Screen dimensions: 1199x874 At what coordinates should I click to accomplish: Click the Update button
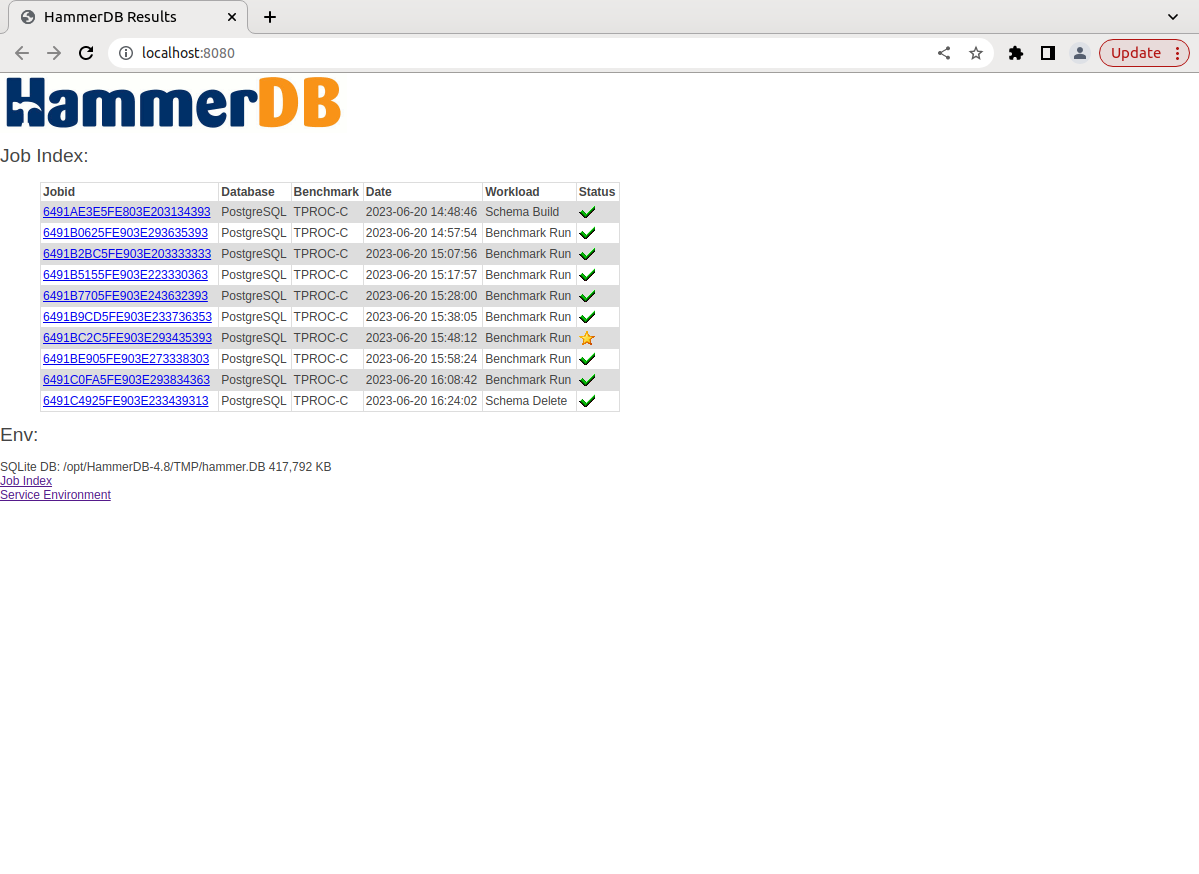(1136, 53)
